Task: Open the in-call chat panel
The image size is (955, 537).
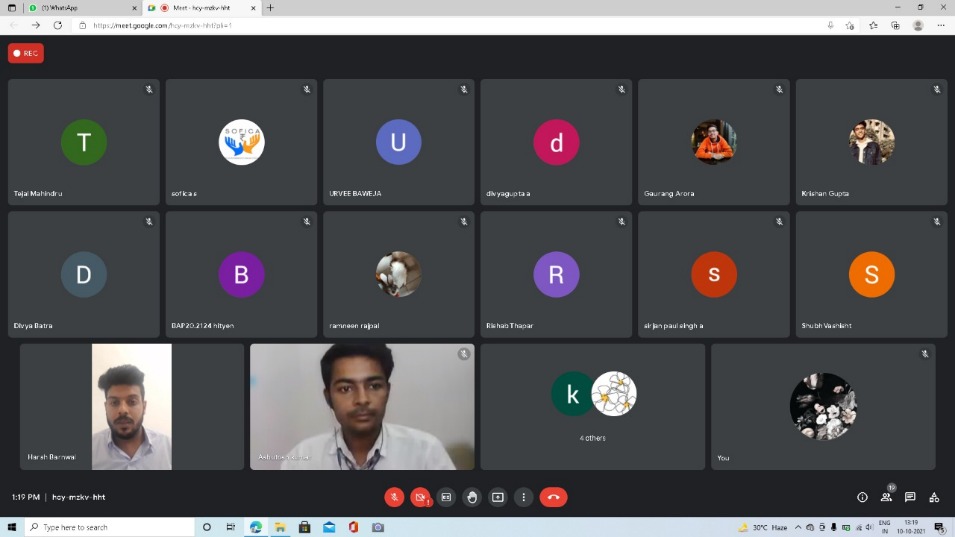Action: 910,497
